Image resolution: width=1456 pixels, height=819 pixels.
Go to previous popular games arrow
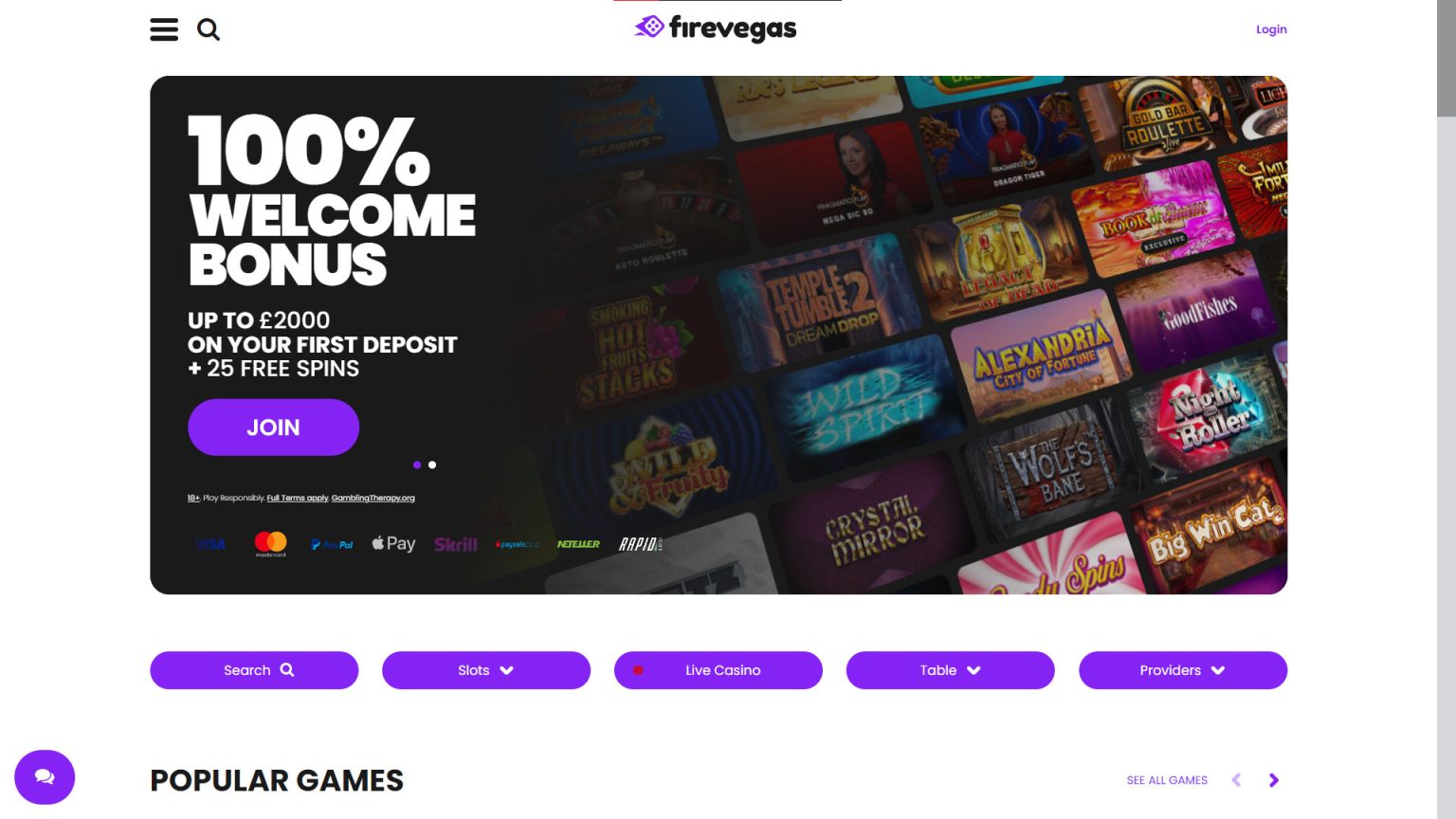tap(1236, 780)
